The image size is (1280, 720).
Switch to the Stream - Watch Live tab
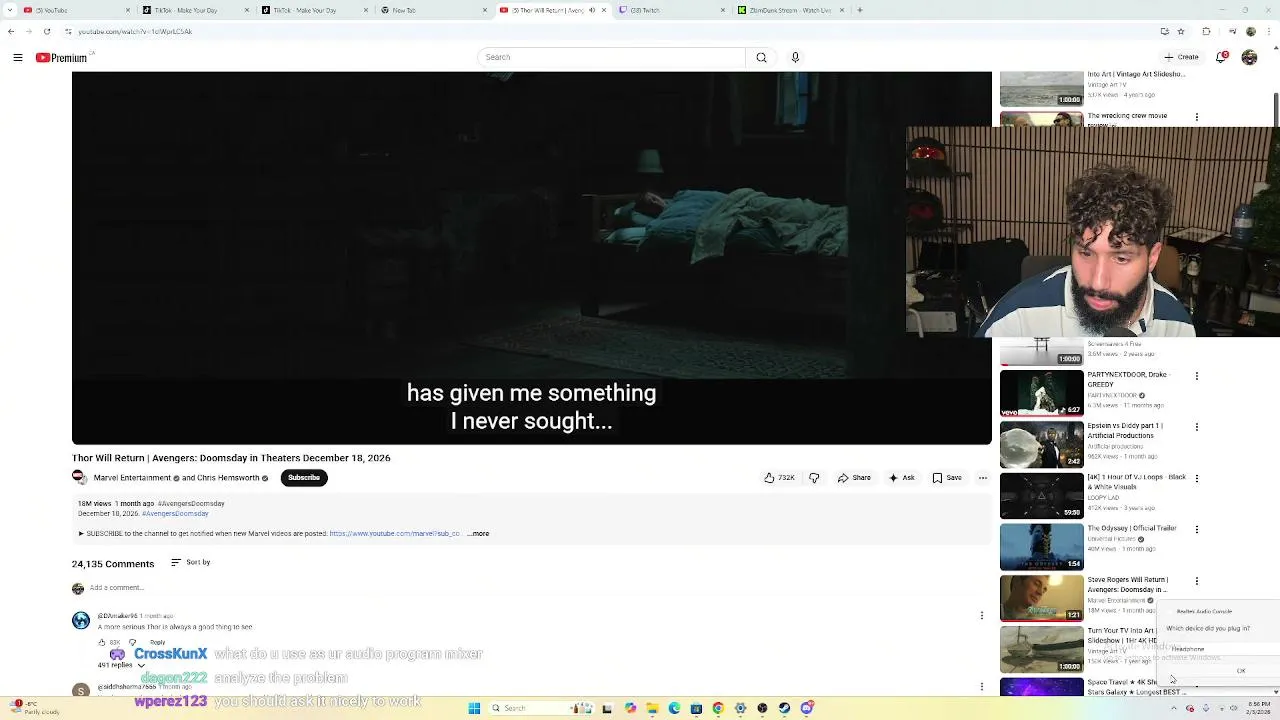click(x=790, y=10)
